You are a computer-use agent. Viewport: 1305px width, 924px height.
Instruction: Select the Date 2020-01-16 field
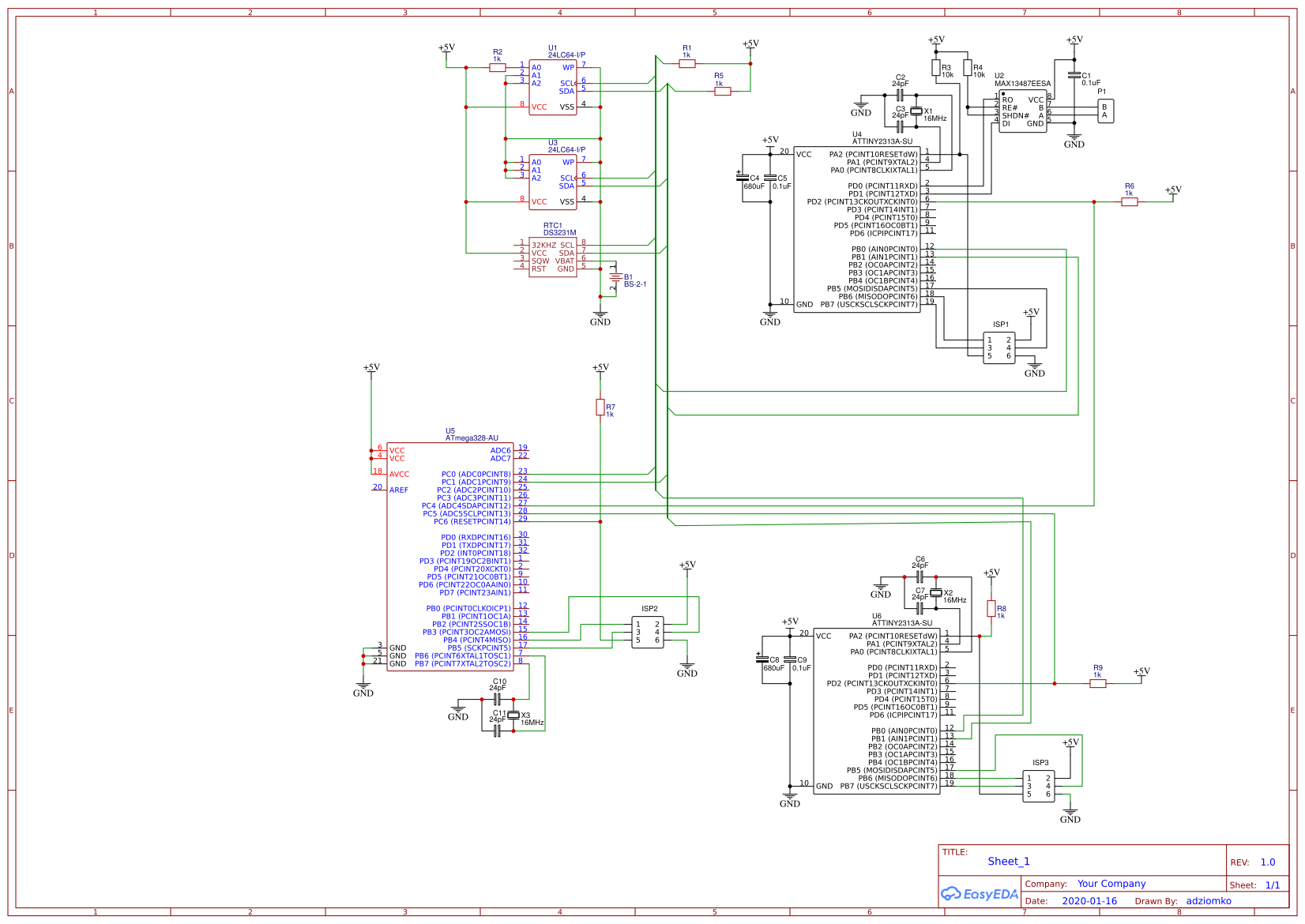1091,900
